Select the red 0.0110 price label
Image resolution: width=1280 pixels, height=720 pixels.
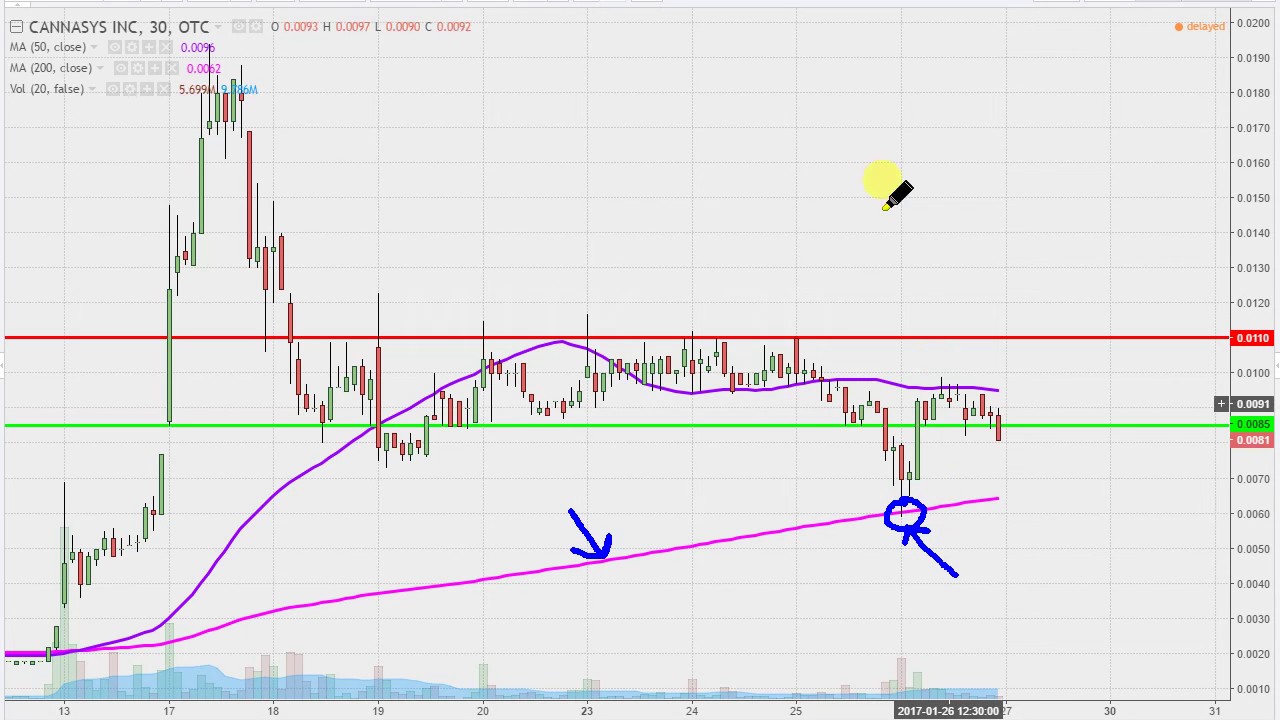(x=1252, y=338)
